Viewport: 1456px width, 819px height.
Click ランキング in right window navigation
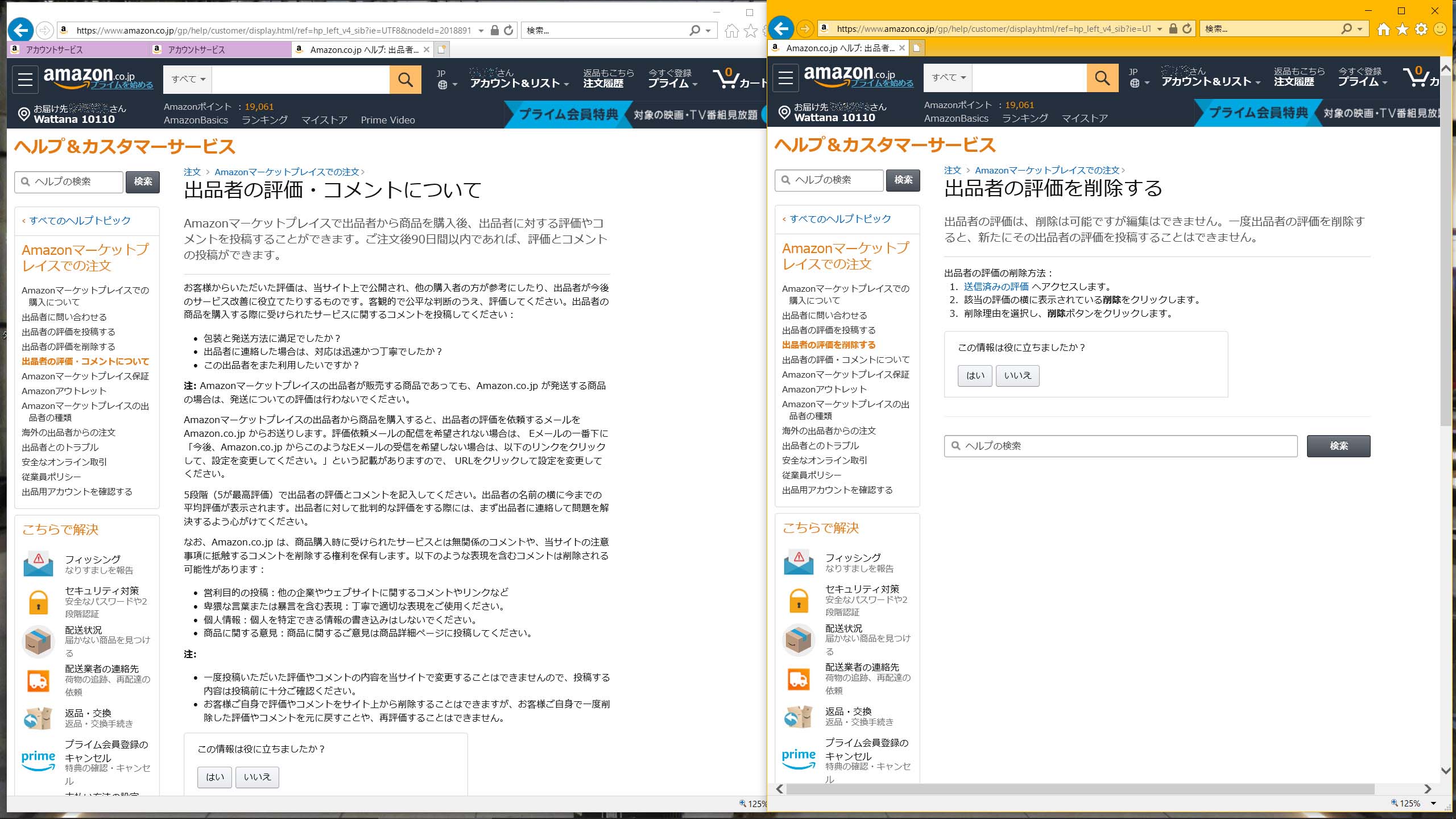(1024, 118)
